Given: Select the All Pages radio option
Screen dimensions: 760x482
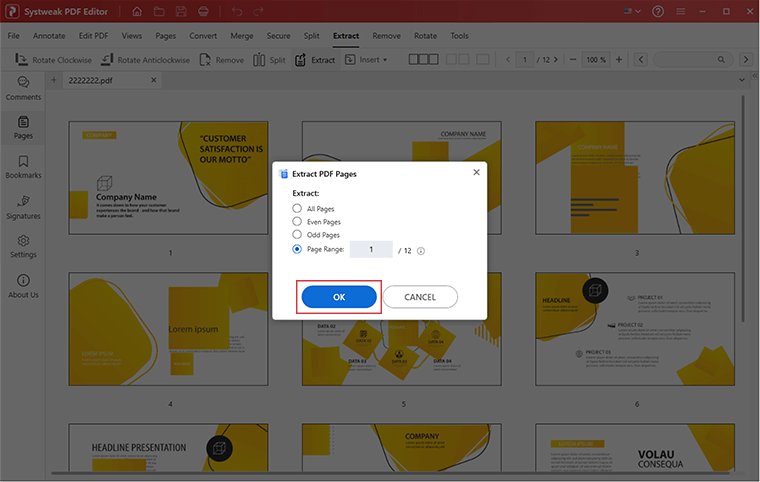Looking at the screenshot, I should (x=297, y=209).
